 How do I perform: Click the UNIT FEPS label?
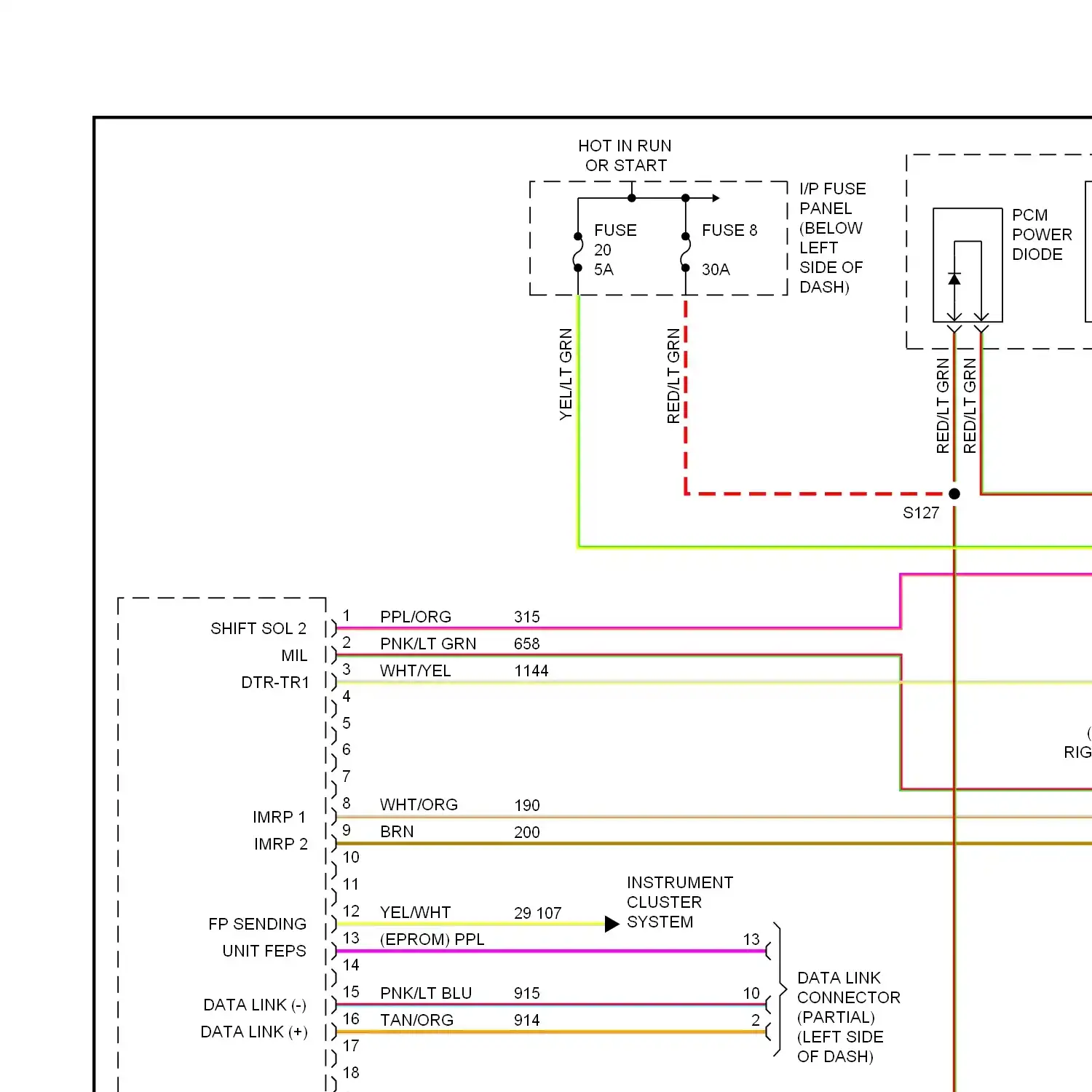[264, 951]
